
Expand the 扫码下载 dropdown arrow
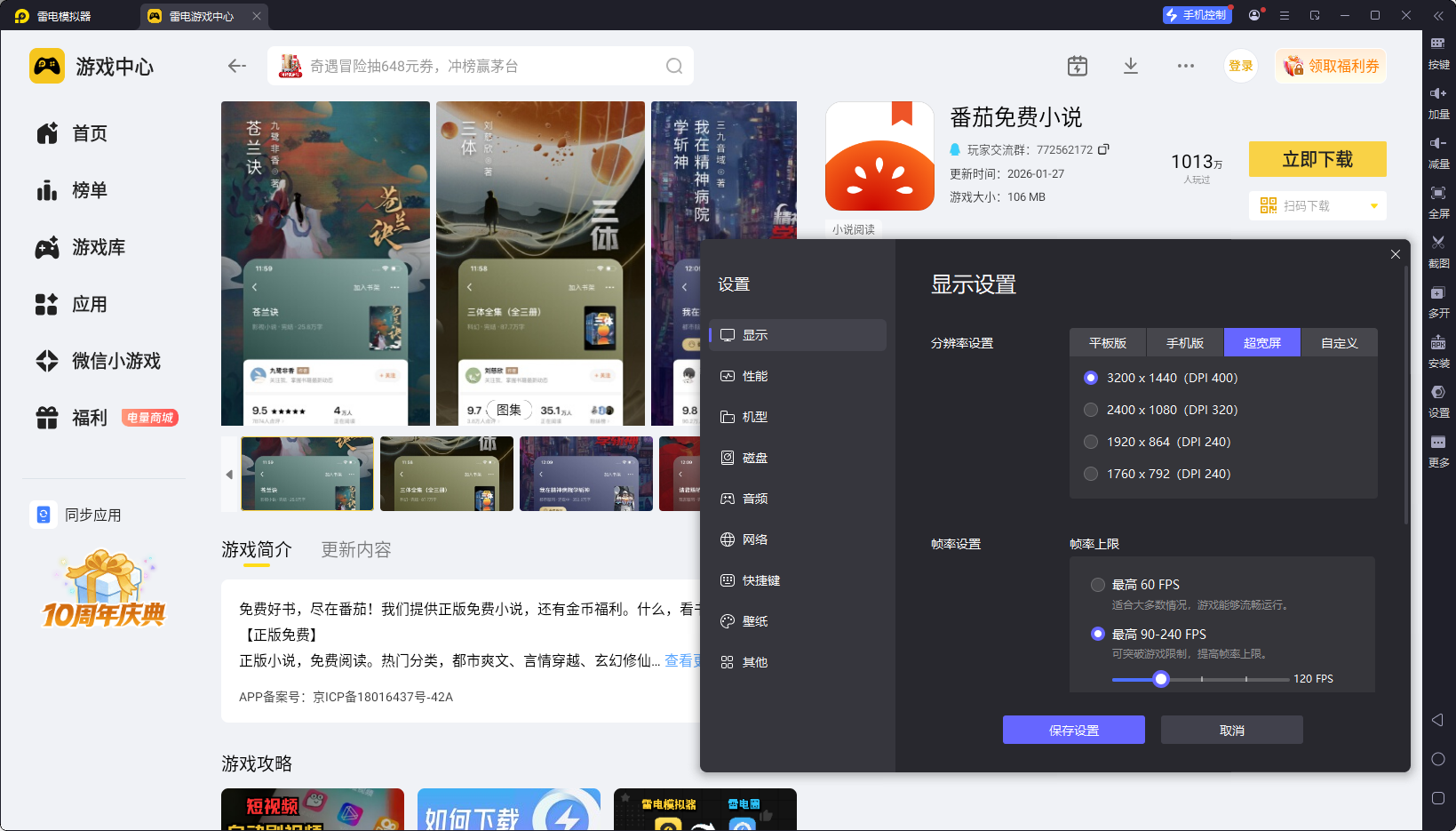tap(1374, 206)
